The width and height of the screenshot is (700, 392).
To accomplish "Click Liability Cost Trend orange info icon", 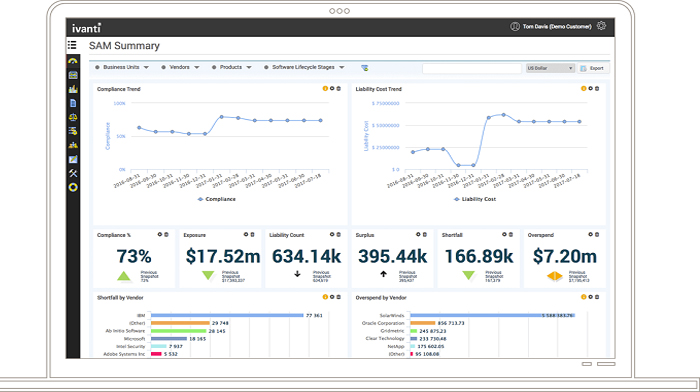I will point(583,88).
